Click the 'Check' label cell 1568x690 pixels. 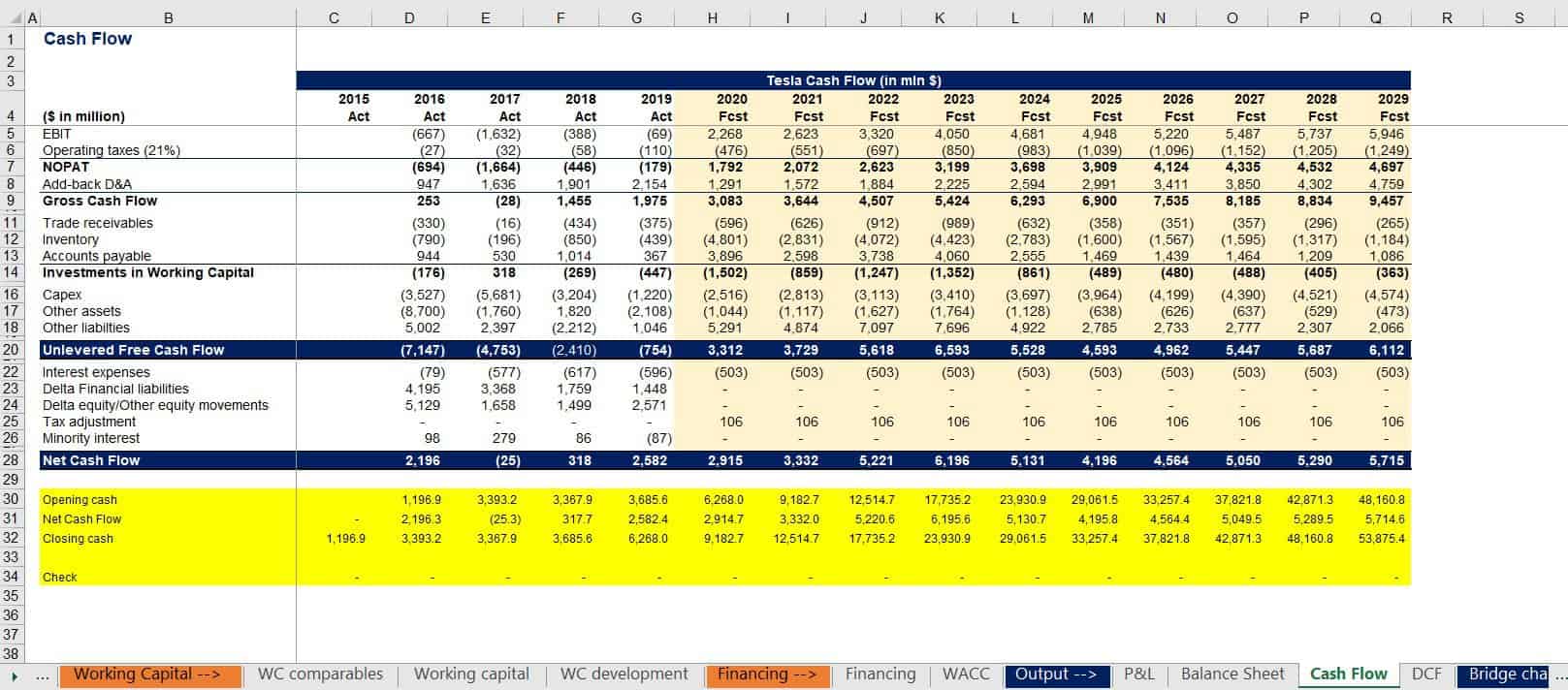point(59,578)
